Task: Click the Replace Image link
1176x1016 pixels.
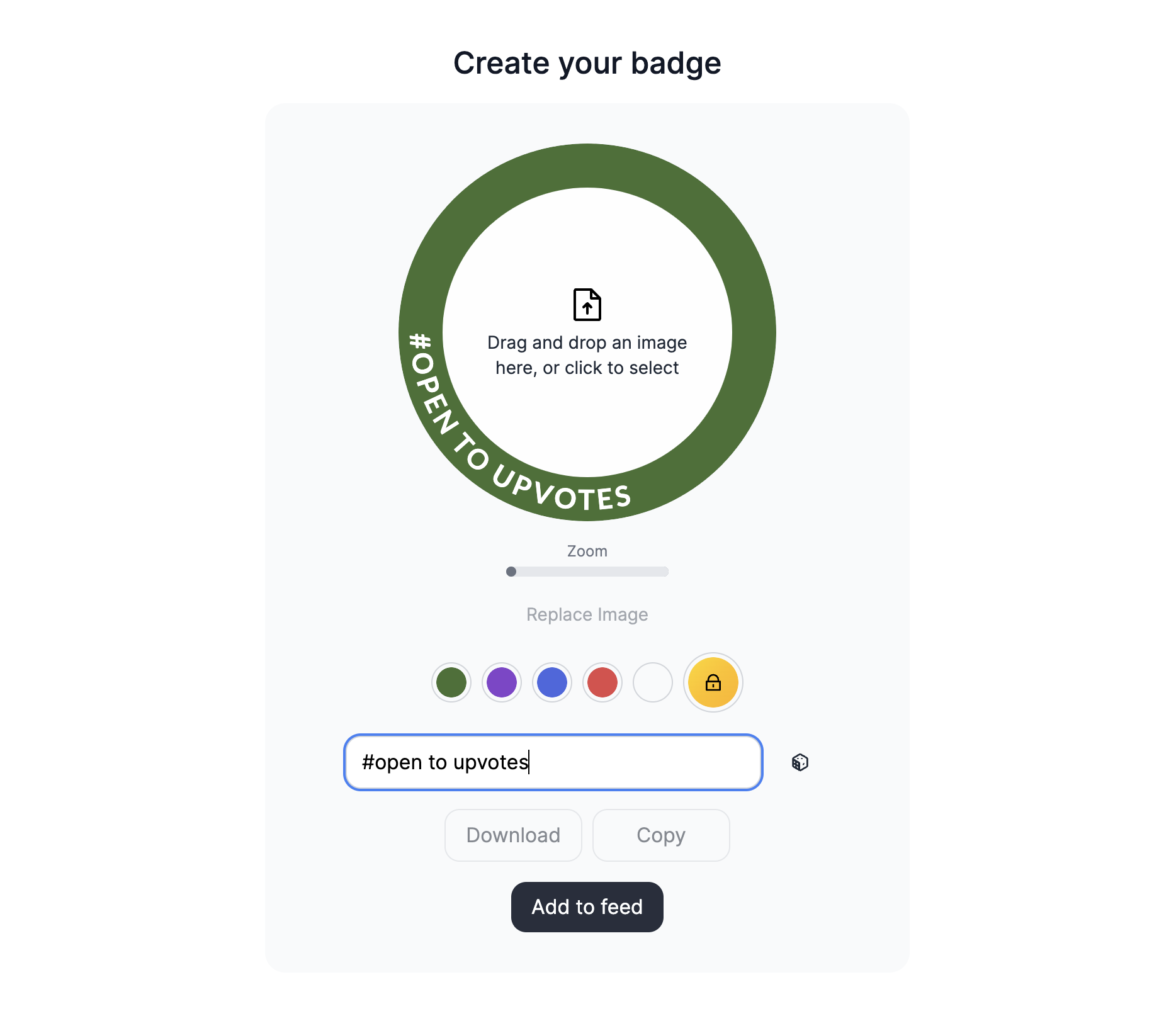Action: [587, 614]
